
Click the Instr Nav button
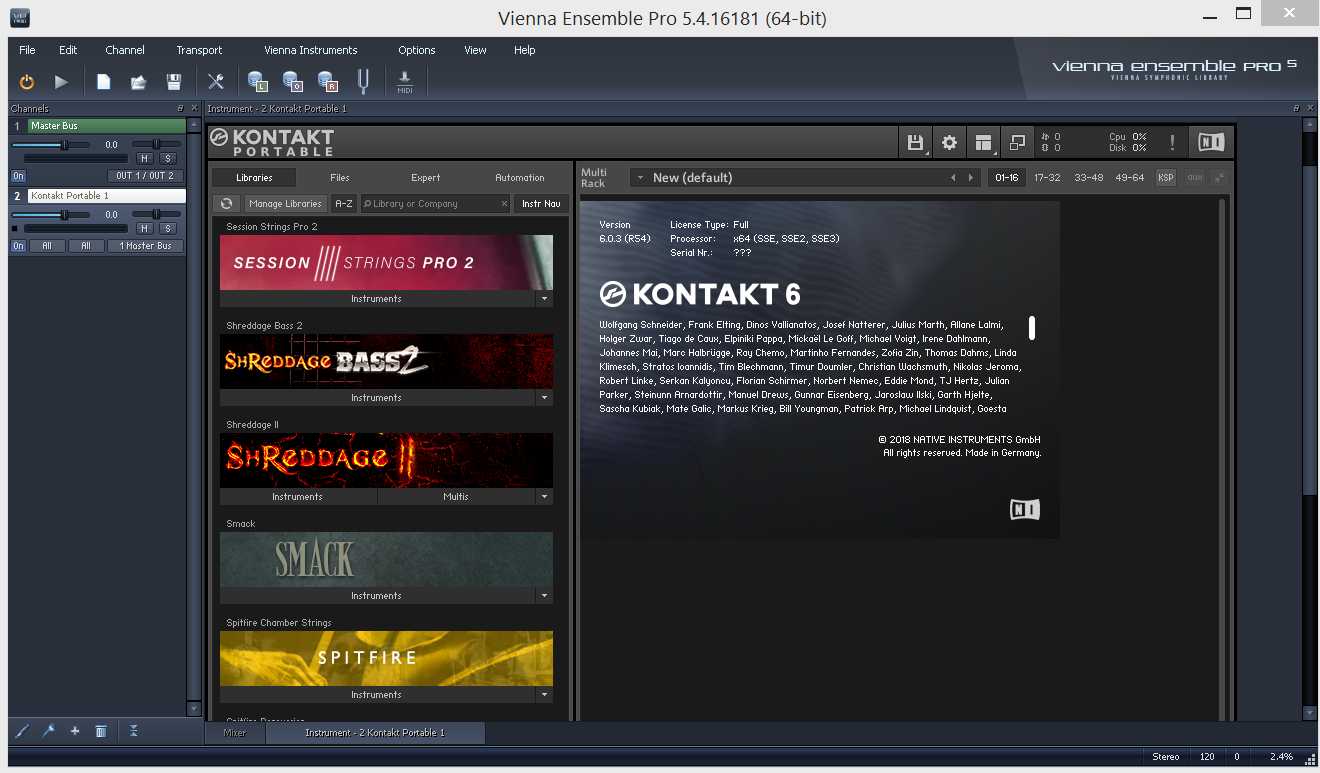541,203
